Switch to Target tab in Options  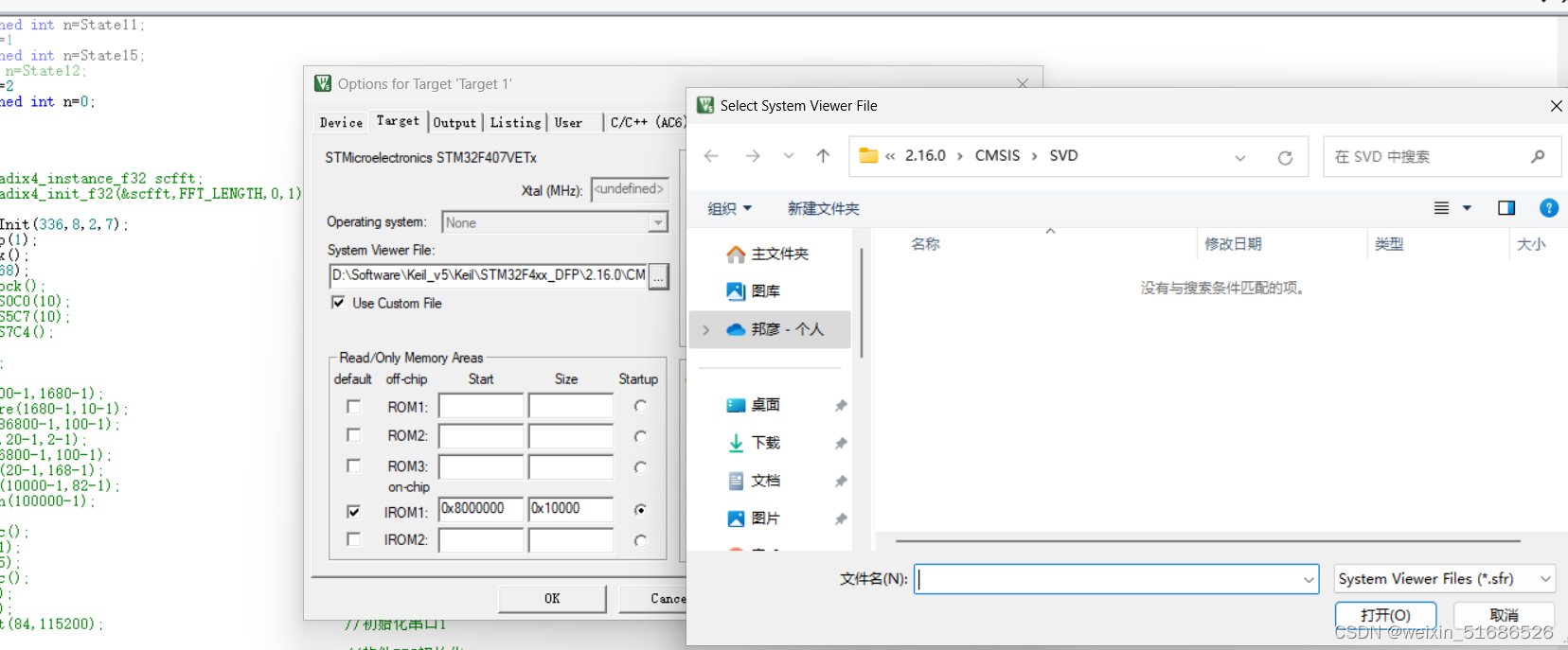point(398,121)
